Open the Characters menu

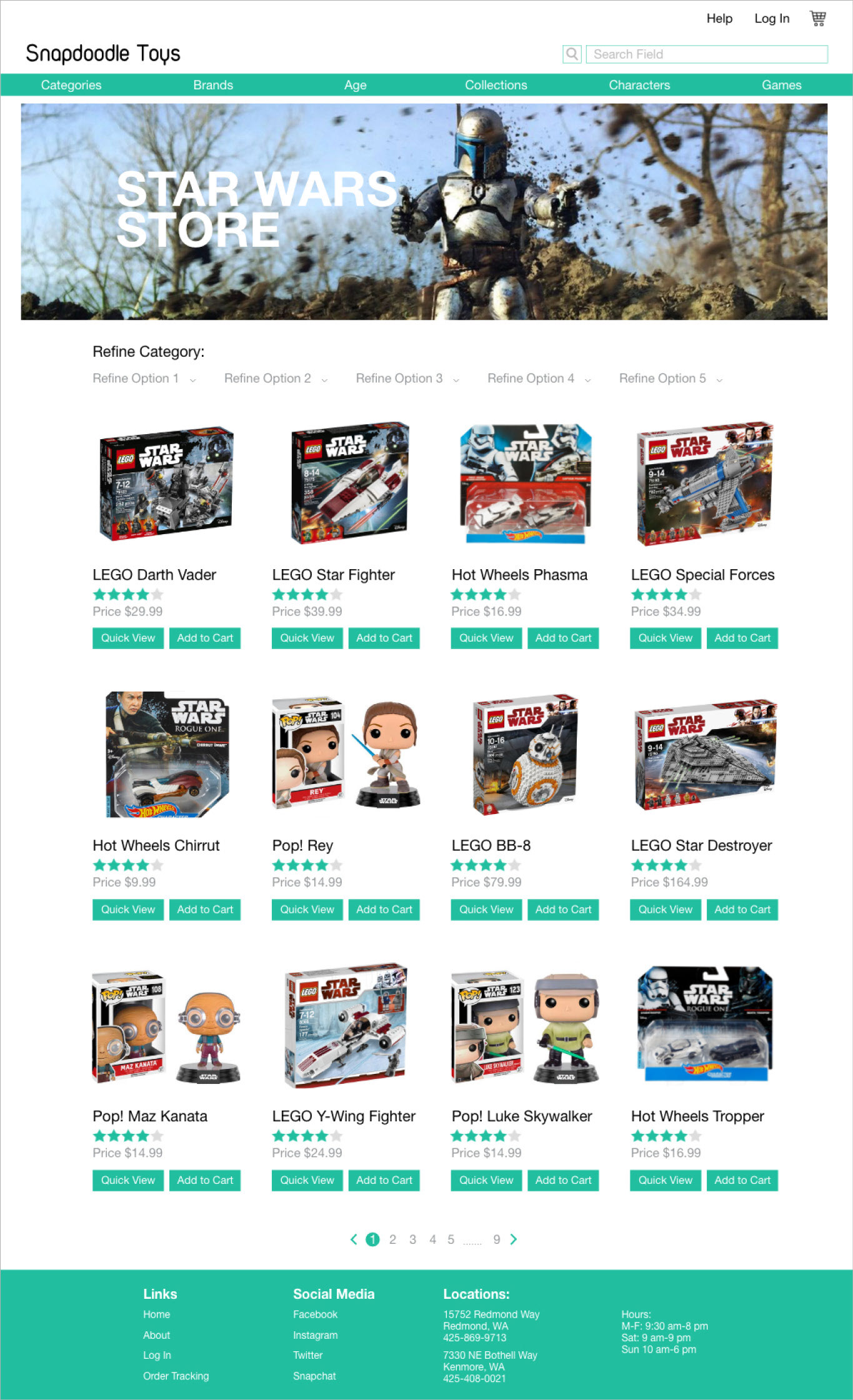[639, 85]
